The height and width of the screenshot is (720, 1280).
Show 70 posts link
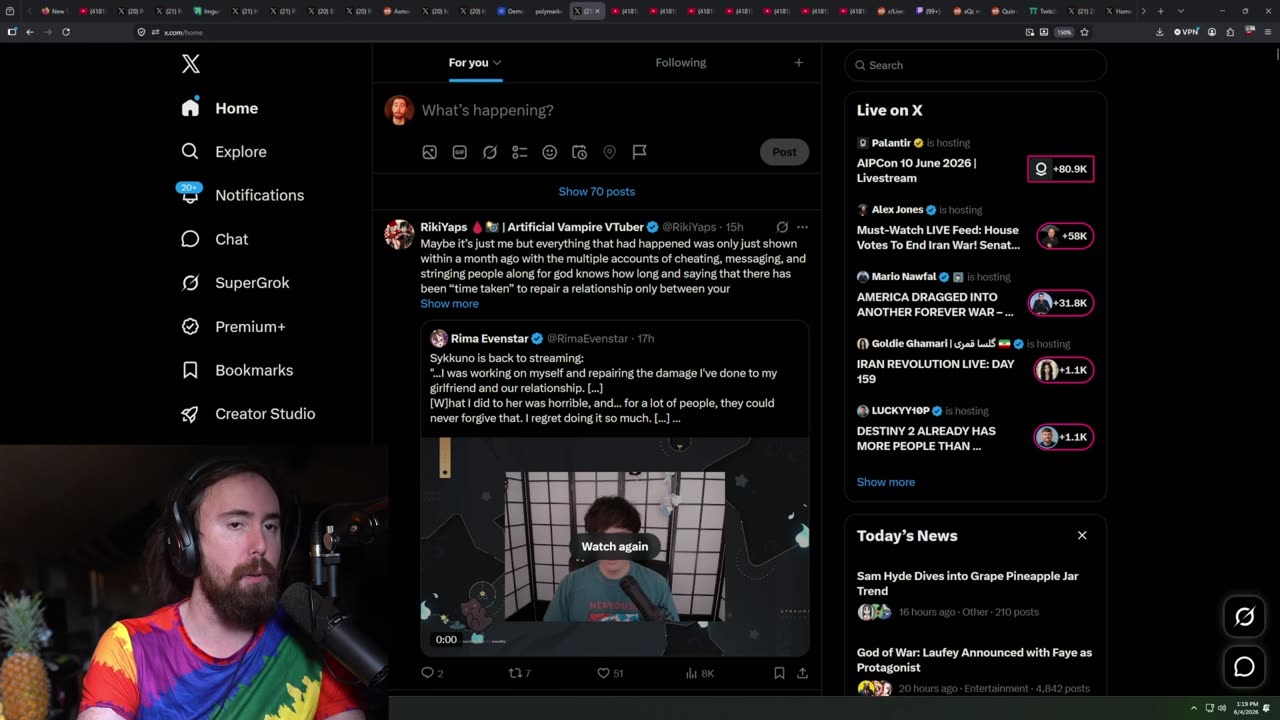596,191
